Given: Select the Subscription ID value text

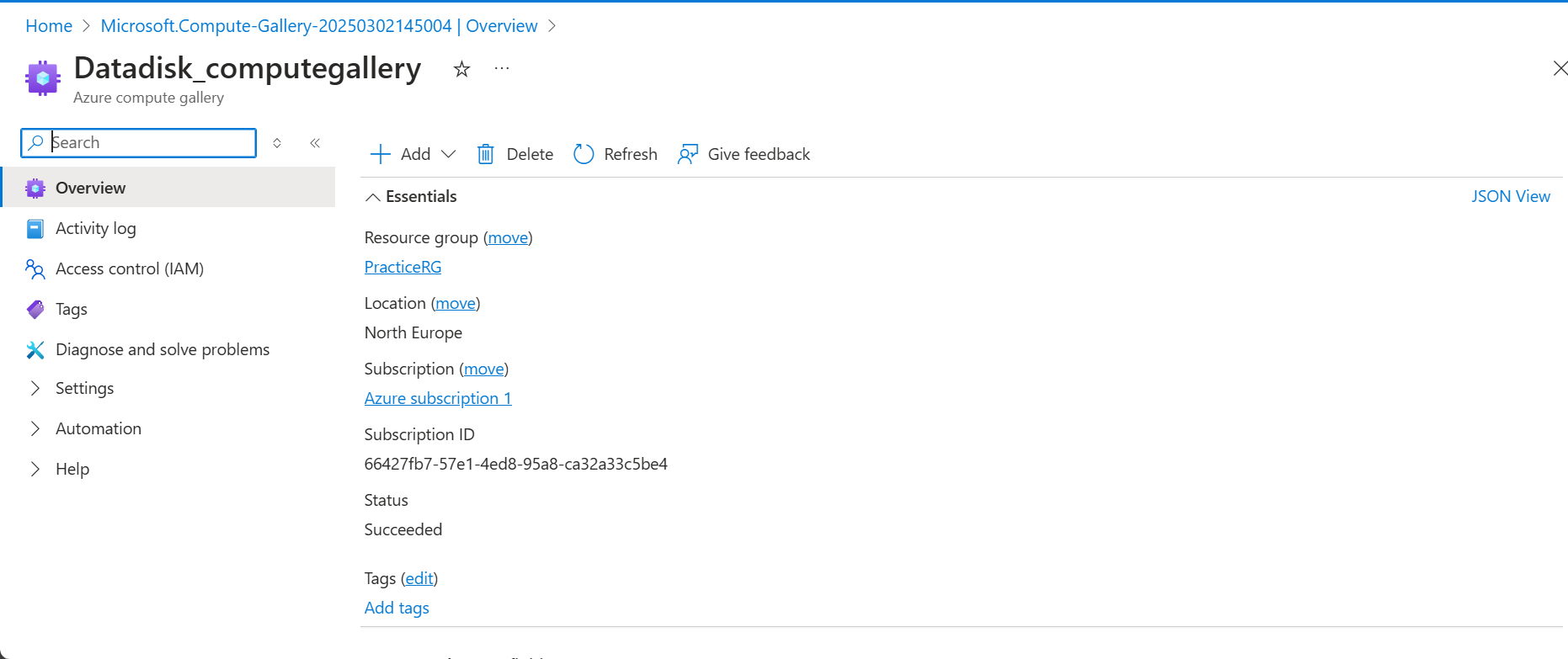Looking at the screenshot, I should tap(516, 464).
